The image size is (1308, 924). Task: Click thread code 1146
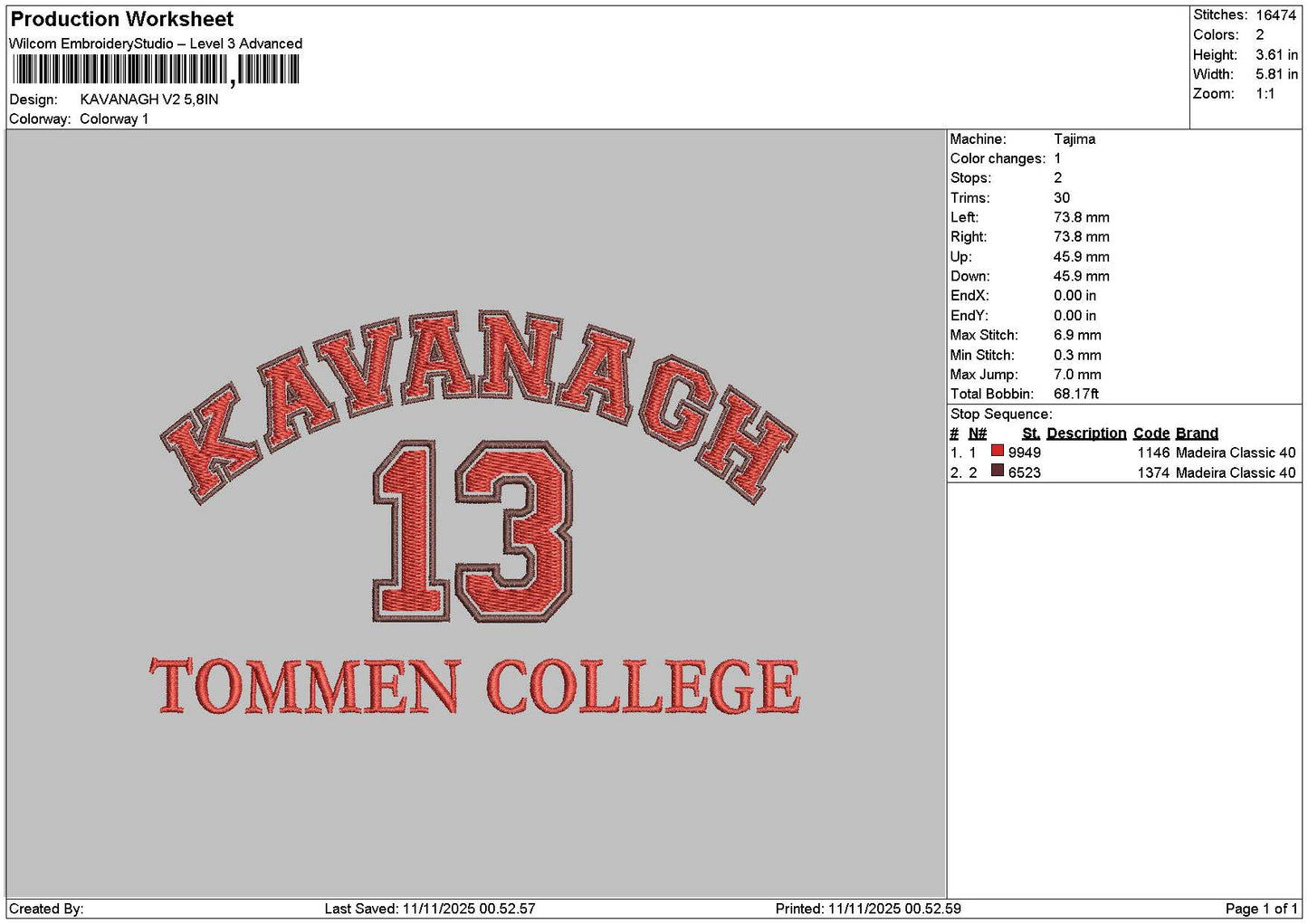click(1154, 452)
